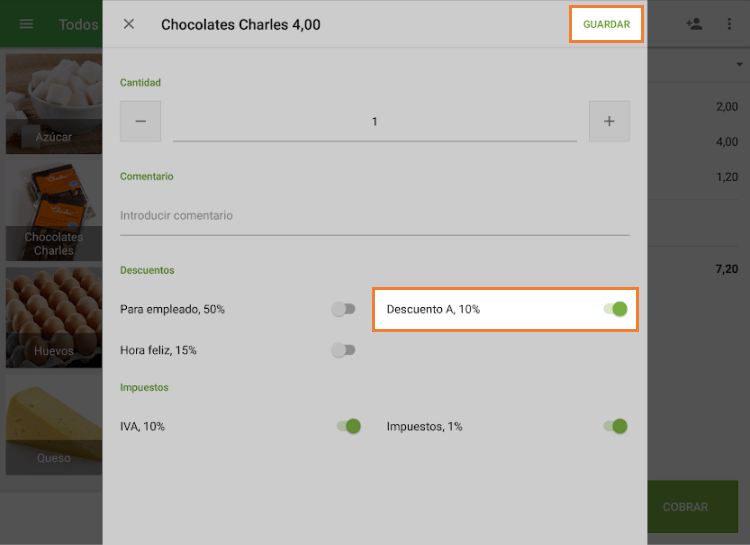This screenshot has height=545, width=750.
Task: Click the Introducir comentario field
Action: (x=375, y=216)
